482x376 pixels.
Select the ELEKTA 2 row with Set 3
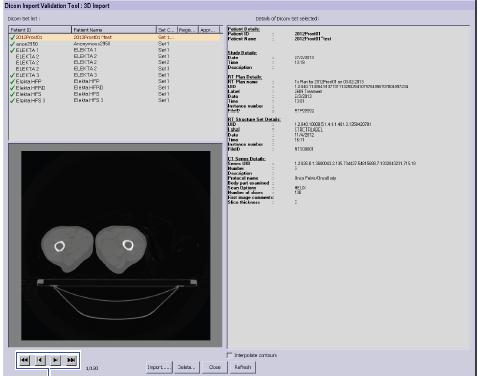[x=115, y=69]
